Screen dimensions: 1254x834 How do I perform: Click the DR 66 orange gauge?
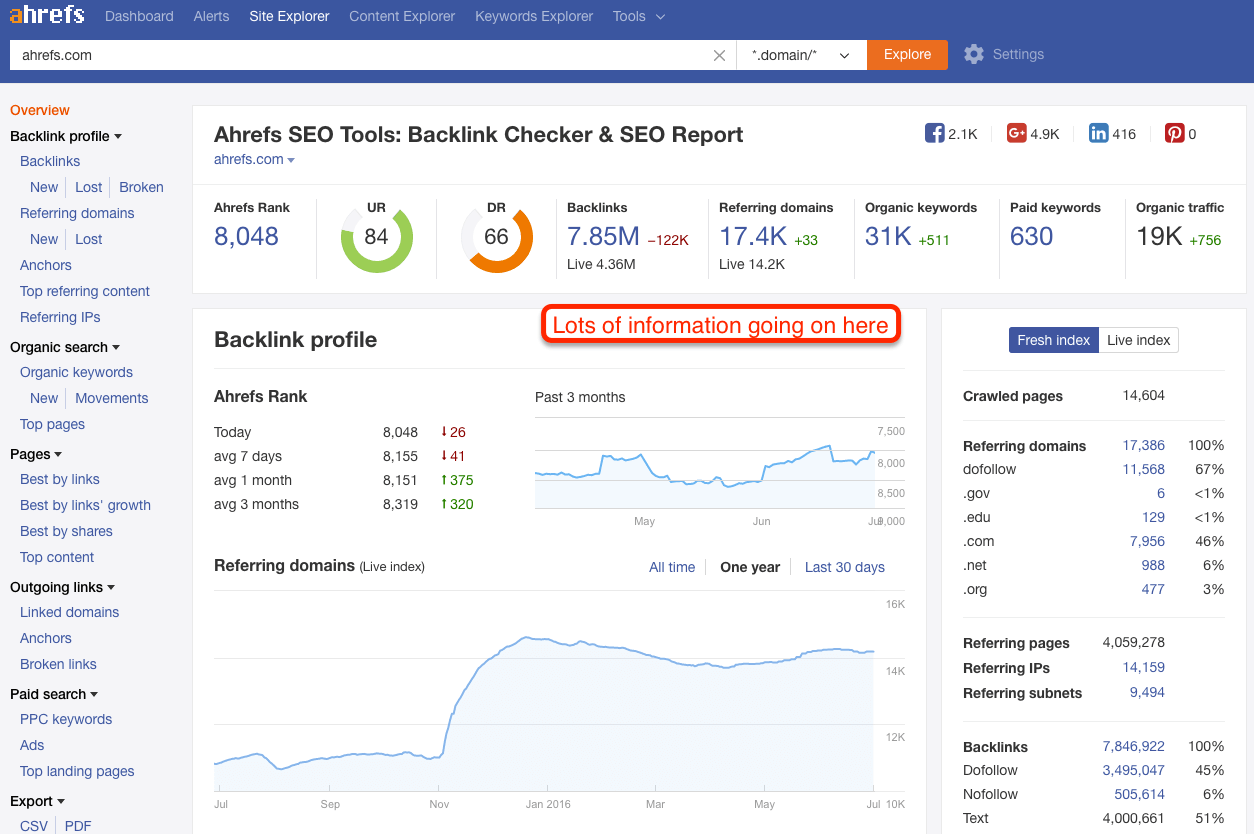(x=496, y=237)
